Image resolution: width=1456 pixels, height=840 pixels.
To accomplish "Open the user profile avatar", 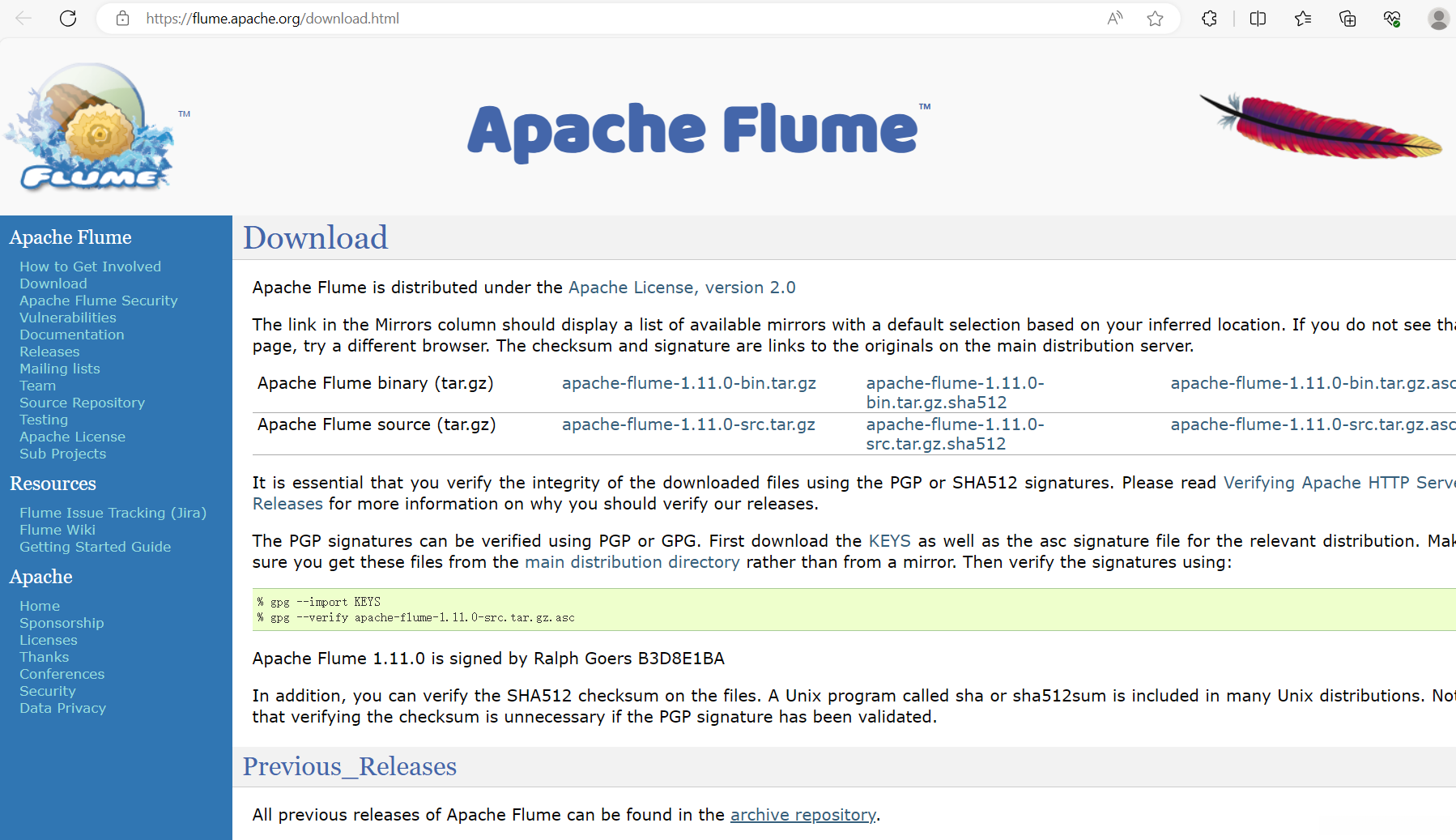I will point(1438,19).
